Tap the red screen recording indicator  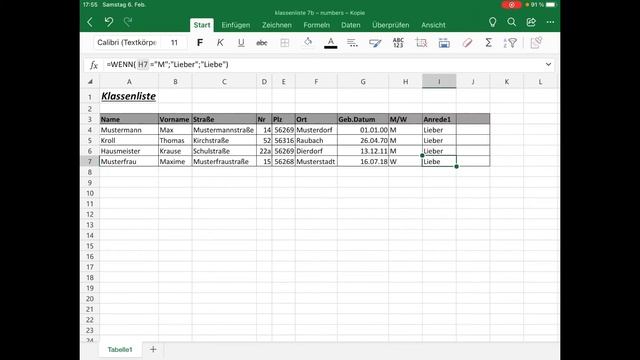pos(511,5)
